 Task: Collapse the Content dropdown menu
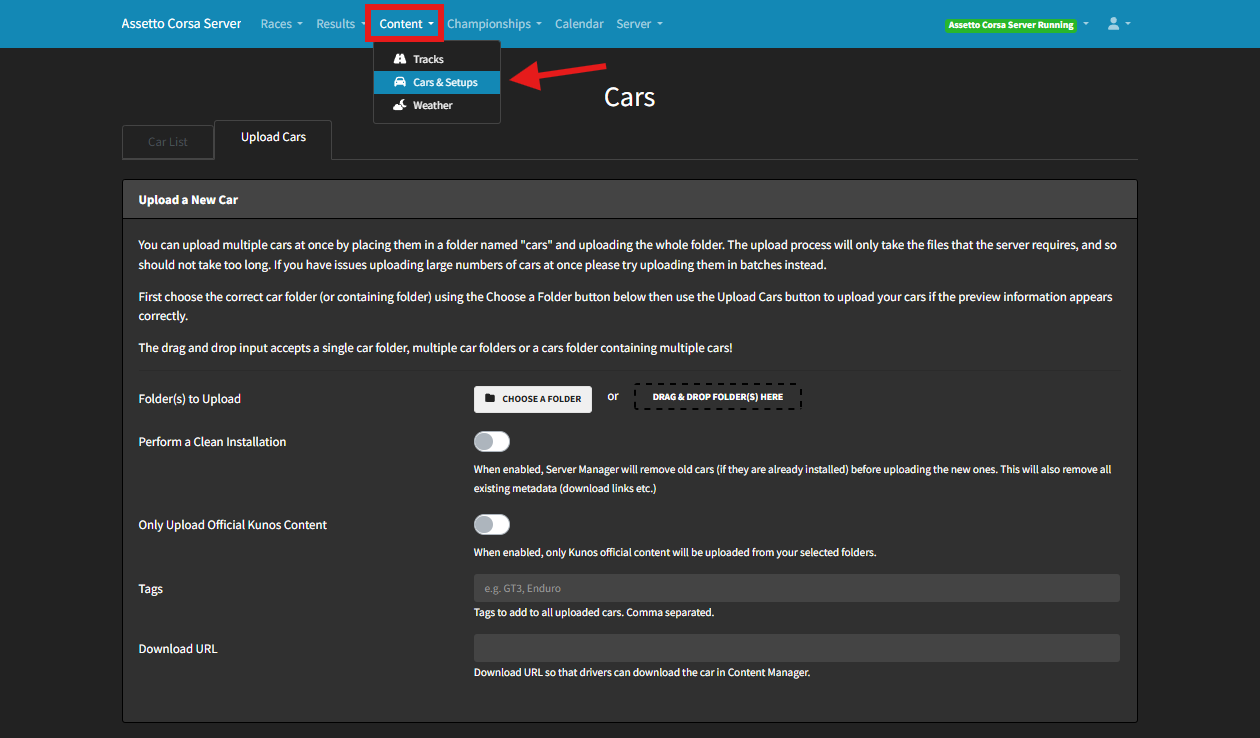406,23
